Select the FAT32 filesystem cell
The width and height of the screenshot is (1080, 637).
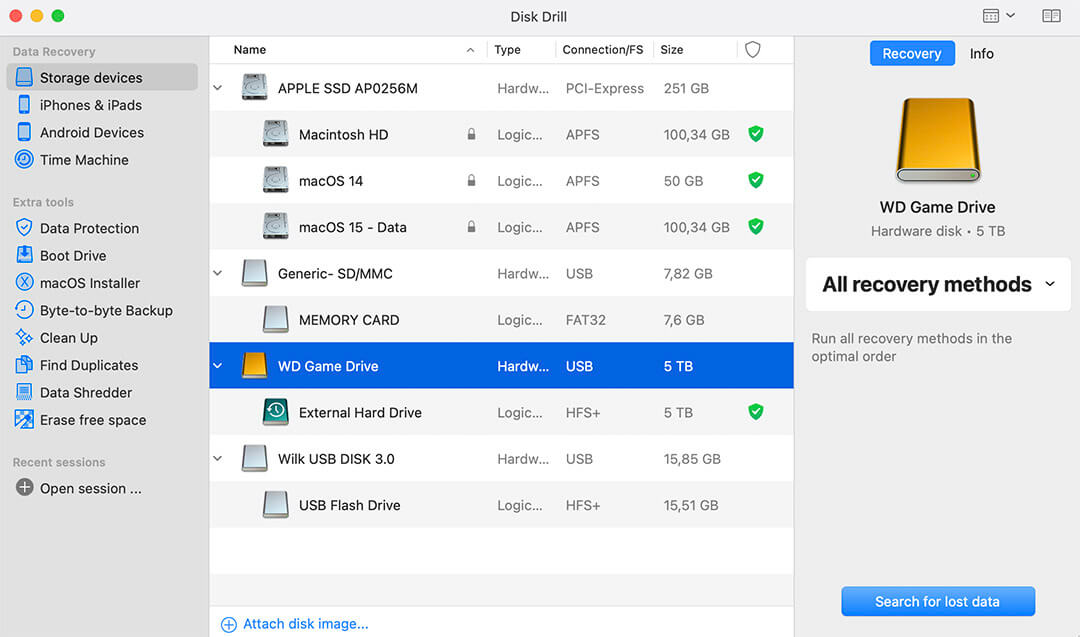pos(585,320)
